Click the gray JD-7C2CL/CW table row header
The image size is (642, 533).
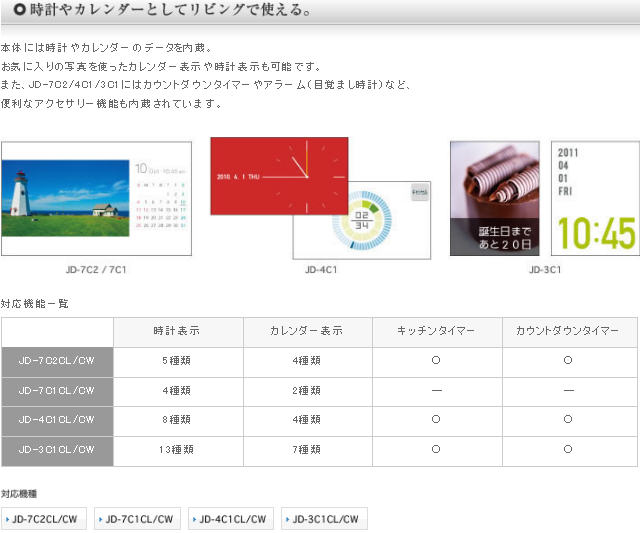coord(57,361)
